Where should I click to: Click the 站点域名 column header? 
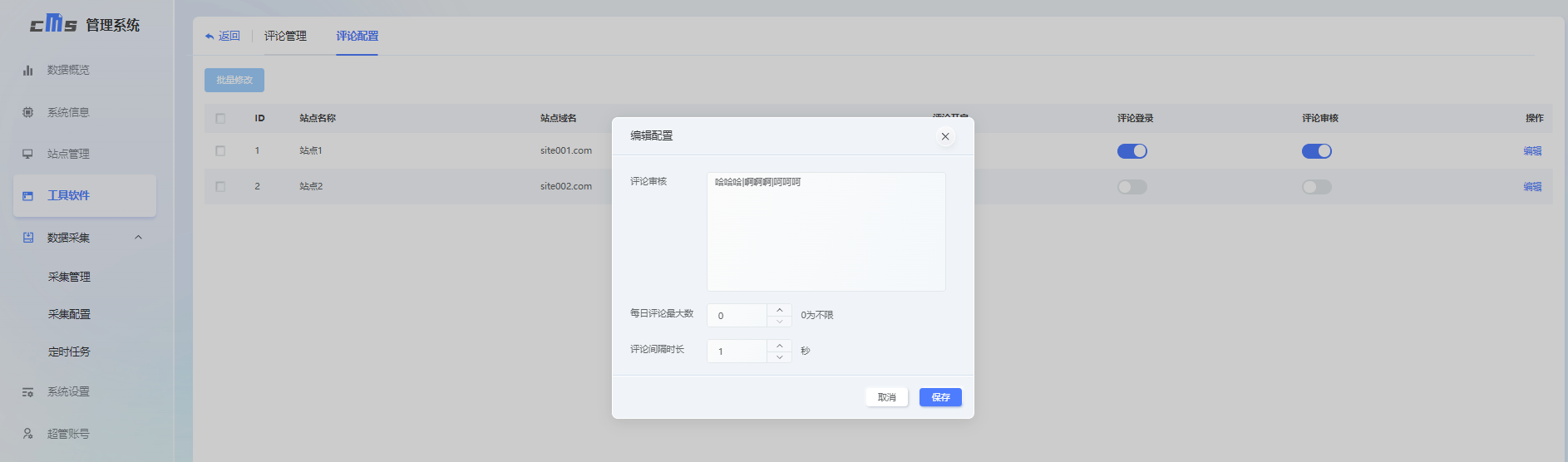pos(559,118)
